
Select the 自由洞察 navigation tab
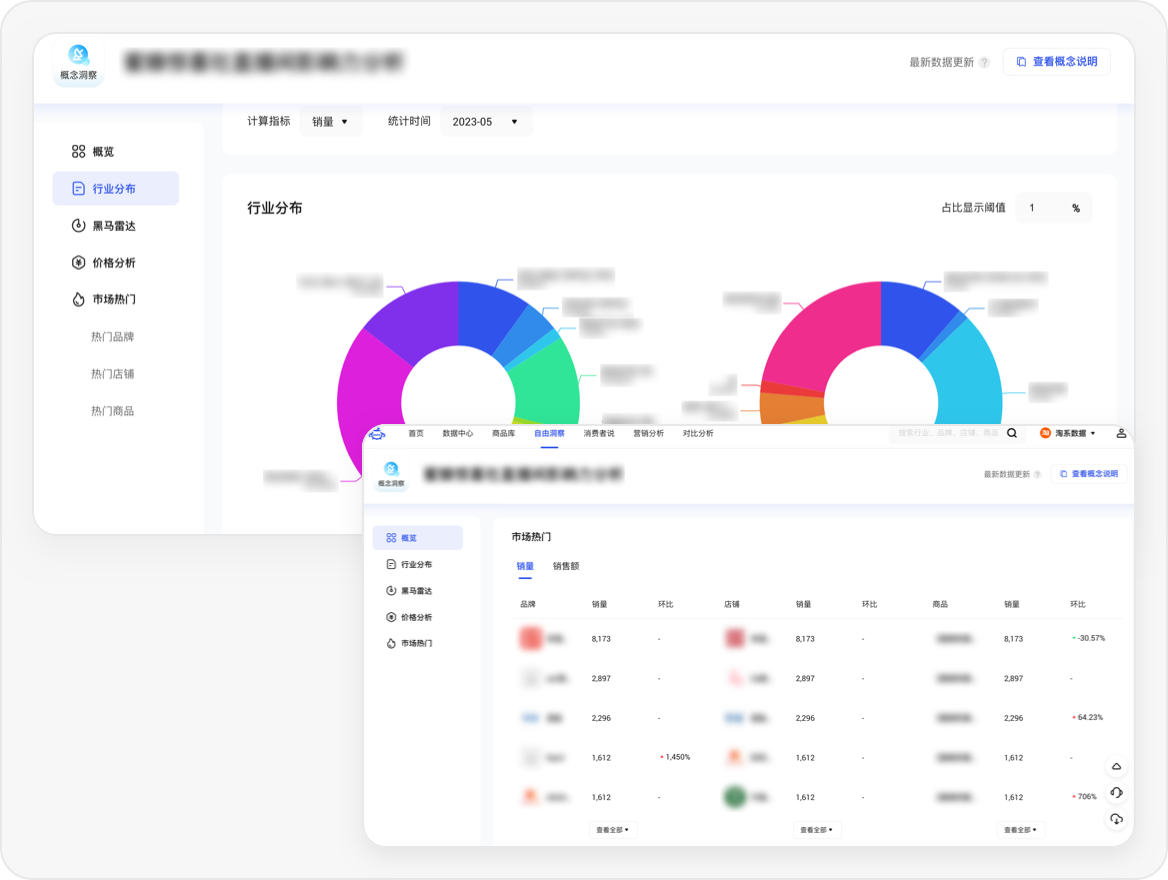(x=549, y=433)
